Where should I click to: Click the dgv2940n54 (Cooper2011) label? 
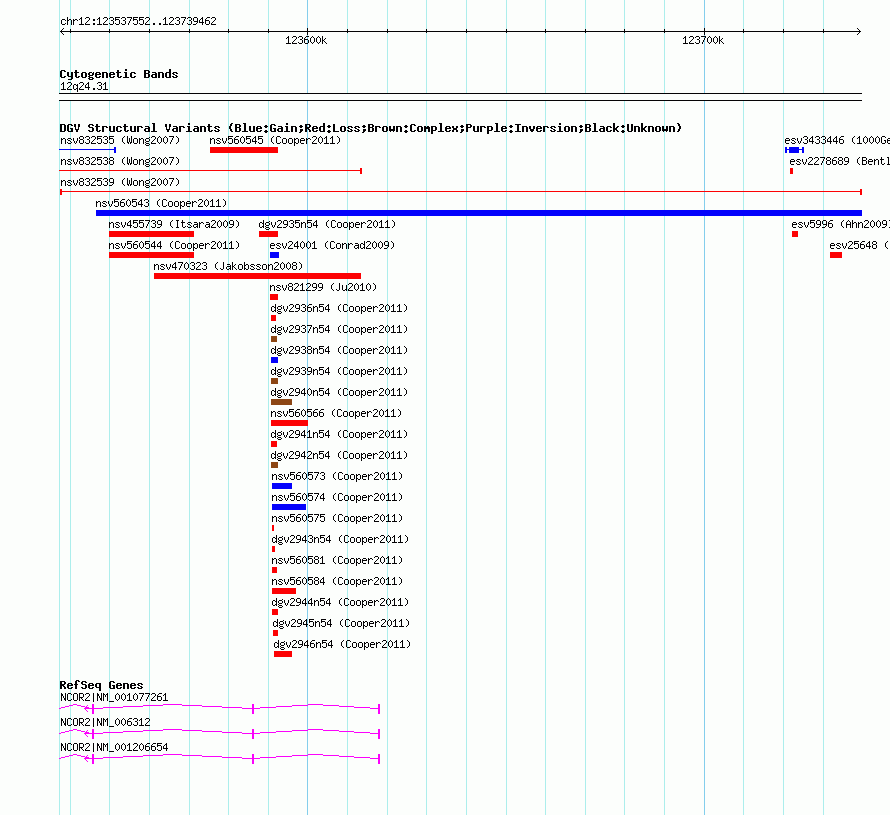(x=339, y=392)
